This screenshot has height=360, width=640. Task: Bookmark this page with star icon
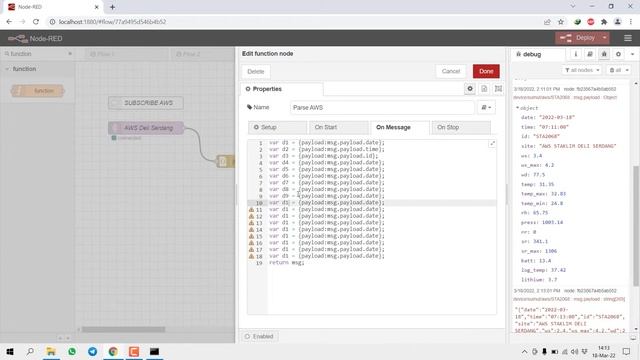coord(561,22)
